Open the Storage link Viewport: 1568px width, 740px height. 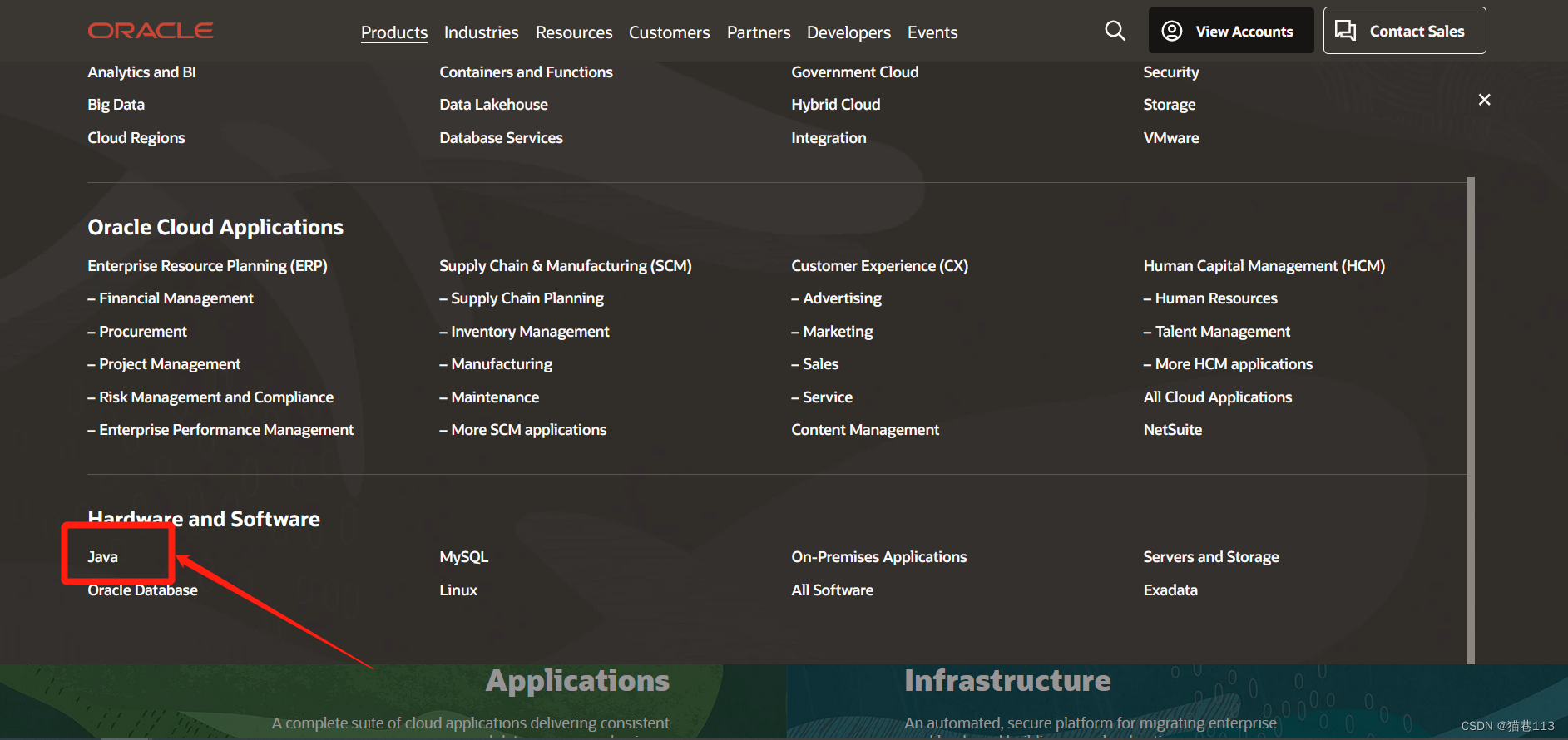1170,105
